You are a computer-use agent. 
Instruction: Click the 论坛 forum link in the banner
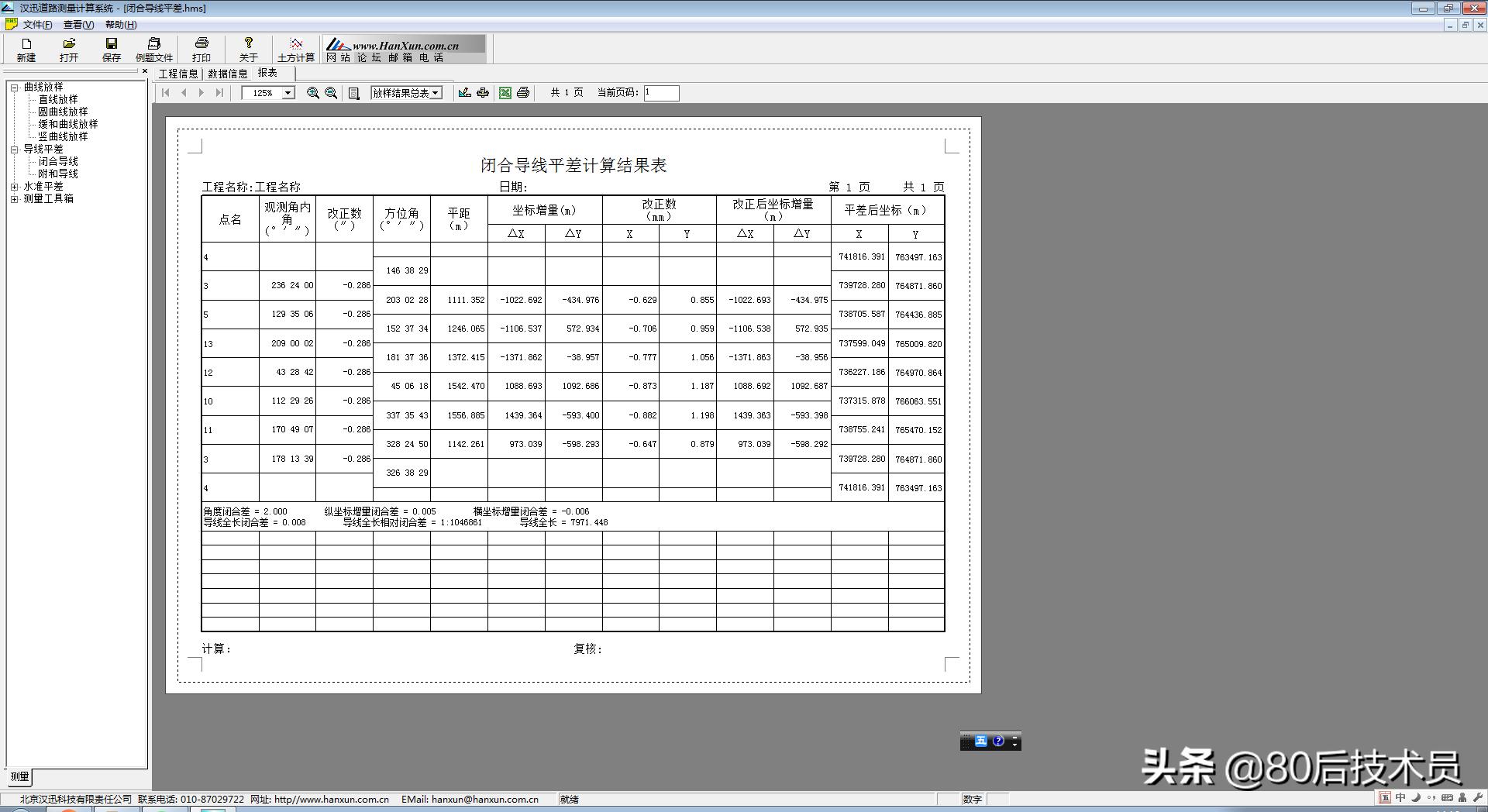coord(369,58)
